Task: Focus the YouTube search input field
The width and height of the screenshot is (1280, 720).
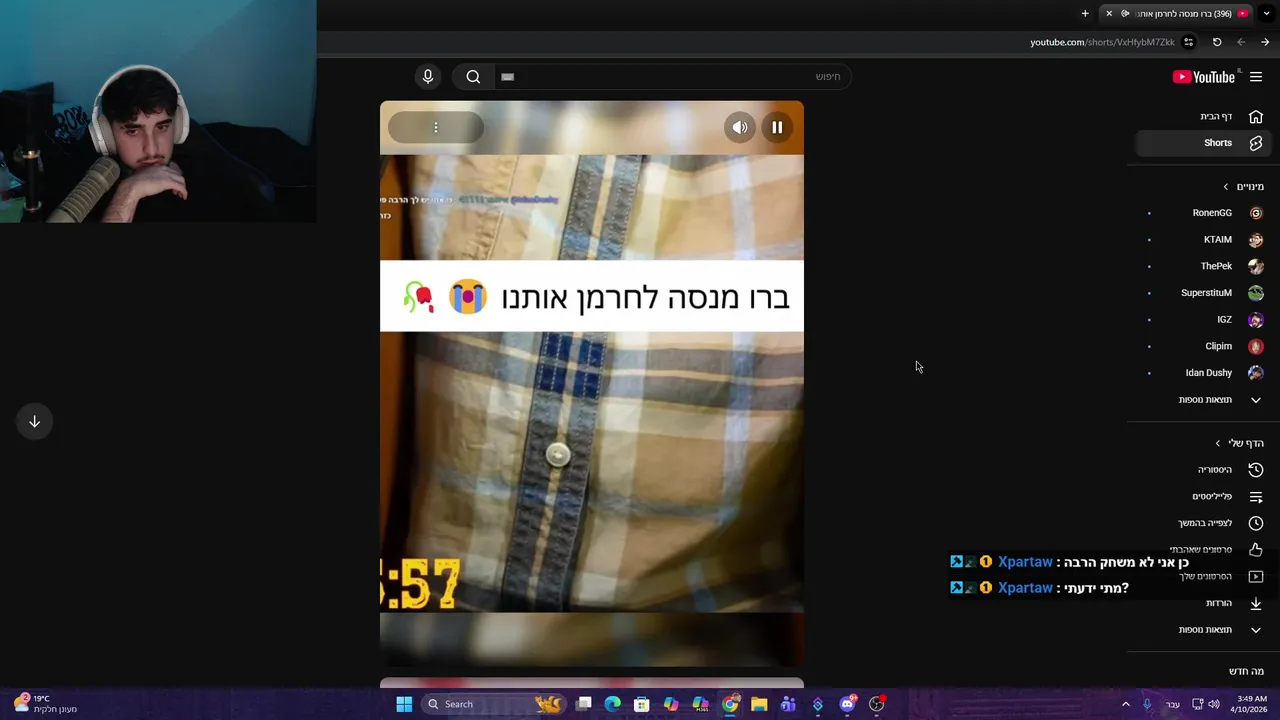Action: pos(672,76)
